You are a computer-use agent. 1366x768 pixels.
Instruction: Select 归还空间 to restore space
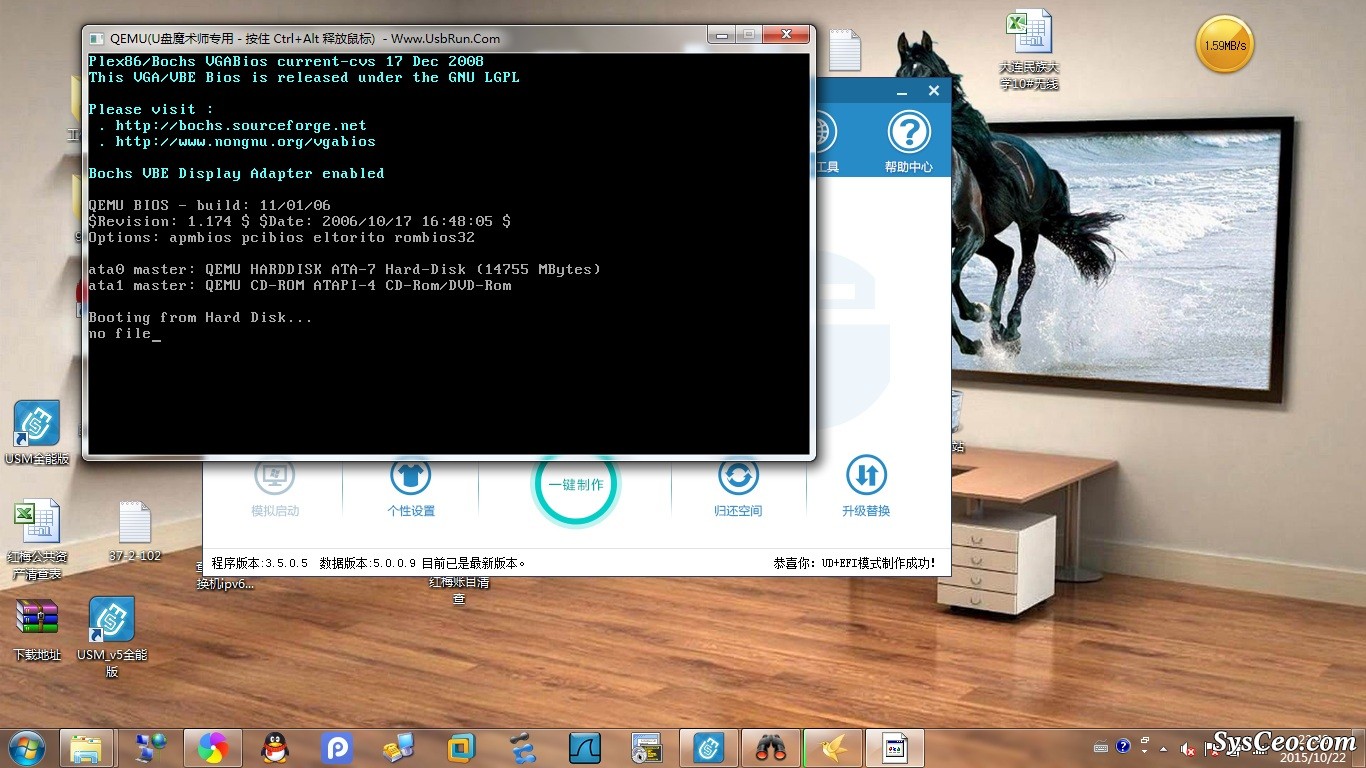pos(738,487)
